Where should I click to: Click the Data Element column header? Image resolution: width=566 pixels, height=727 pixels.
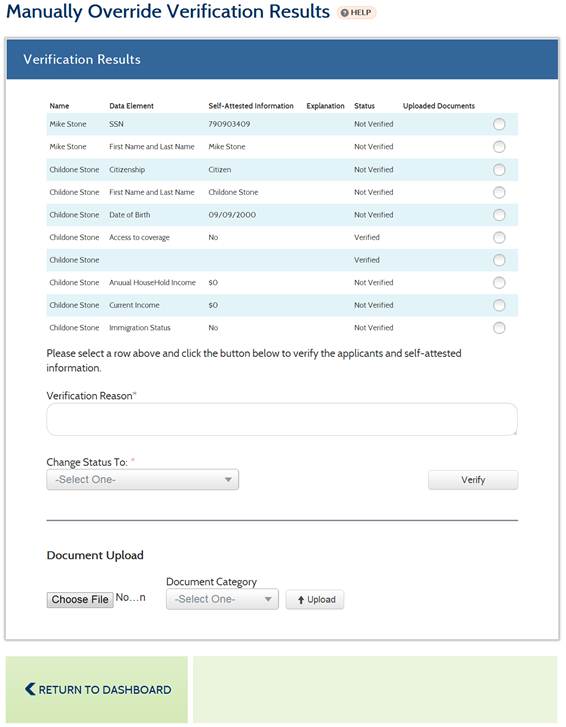(x=131, y=106)
